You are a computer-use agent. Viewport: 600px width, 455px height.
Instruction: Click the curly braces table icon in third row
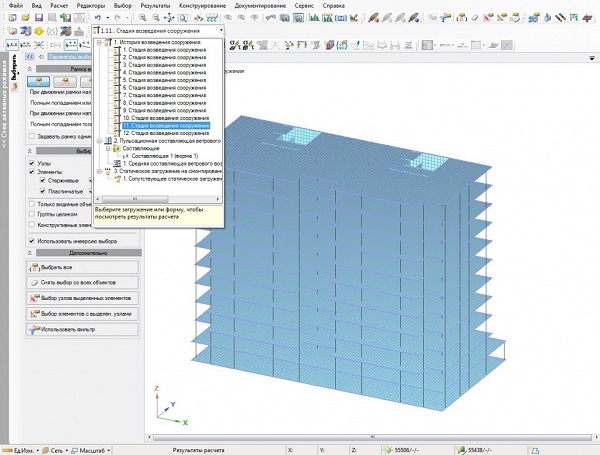coord(342,45)
